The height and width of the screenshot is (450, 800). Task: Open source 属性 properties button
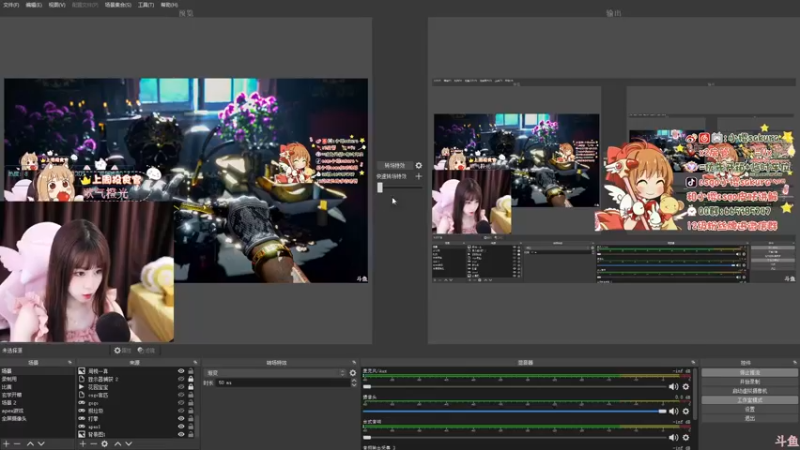122,351
